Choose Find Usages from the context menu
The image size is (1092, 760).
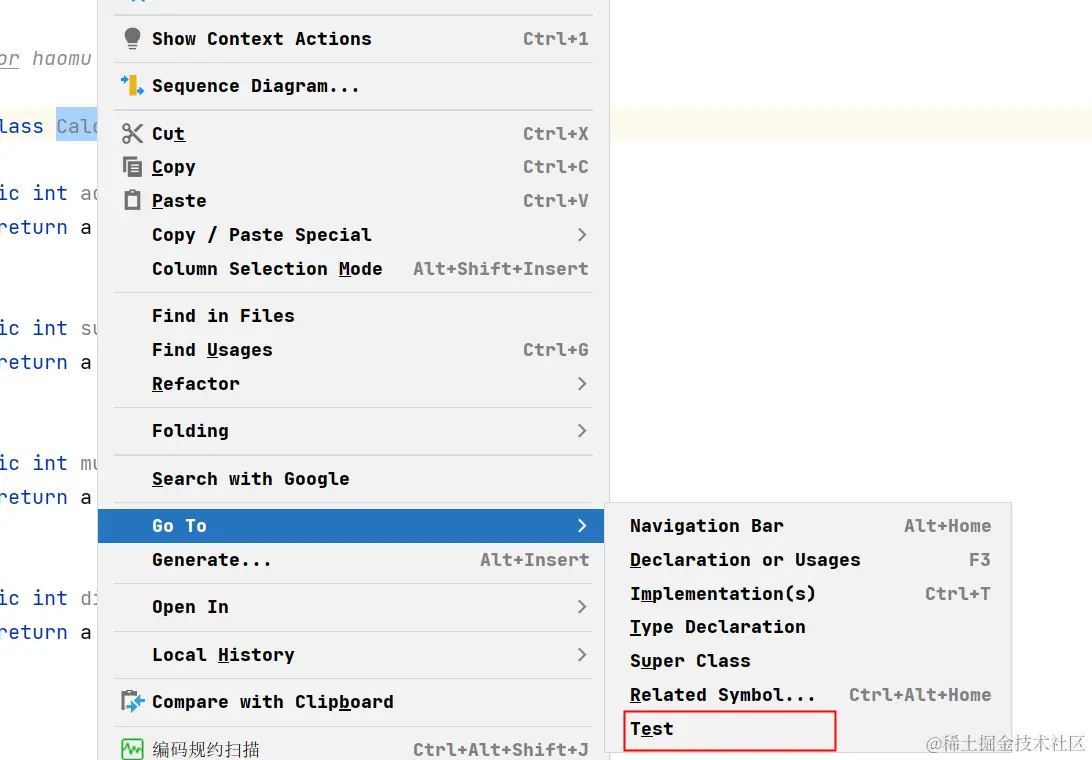coord(212,350)
